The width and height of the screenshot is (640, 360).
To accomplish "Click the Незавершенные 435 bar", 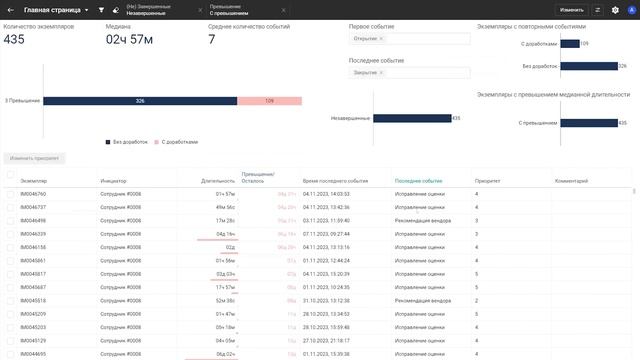I will pyautogui.click(x=412, y=118).
